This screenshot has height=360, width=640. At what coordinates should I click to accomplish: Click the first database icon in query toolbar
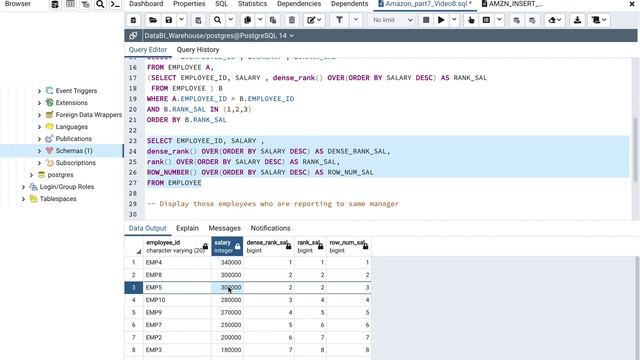coord(133,20)
